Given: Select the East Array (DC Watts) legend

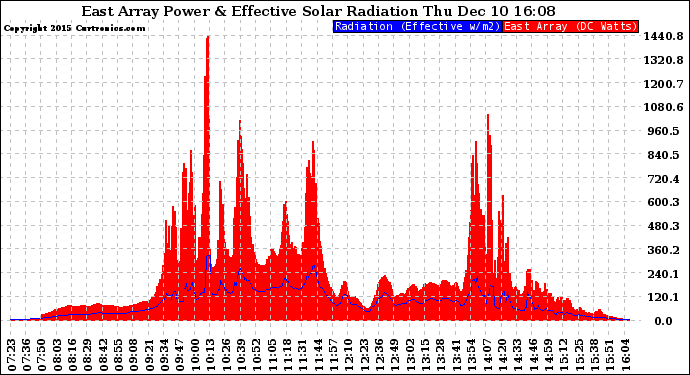Looking at the screenshot, I should (570, 26).
